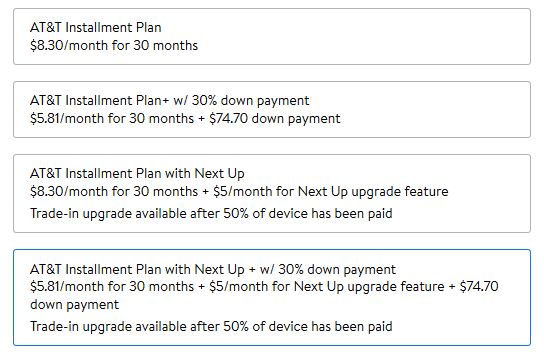The height and width of the screenshot is (364, 544).
Task: Click '$5/month for Next Up upgrade feature' in the third card
Action: pos(331,192)
